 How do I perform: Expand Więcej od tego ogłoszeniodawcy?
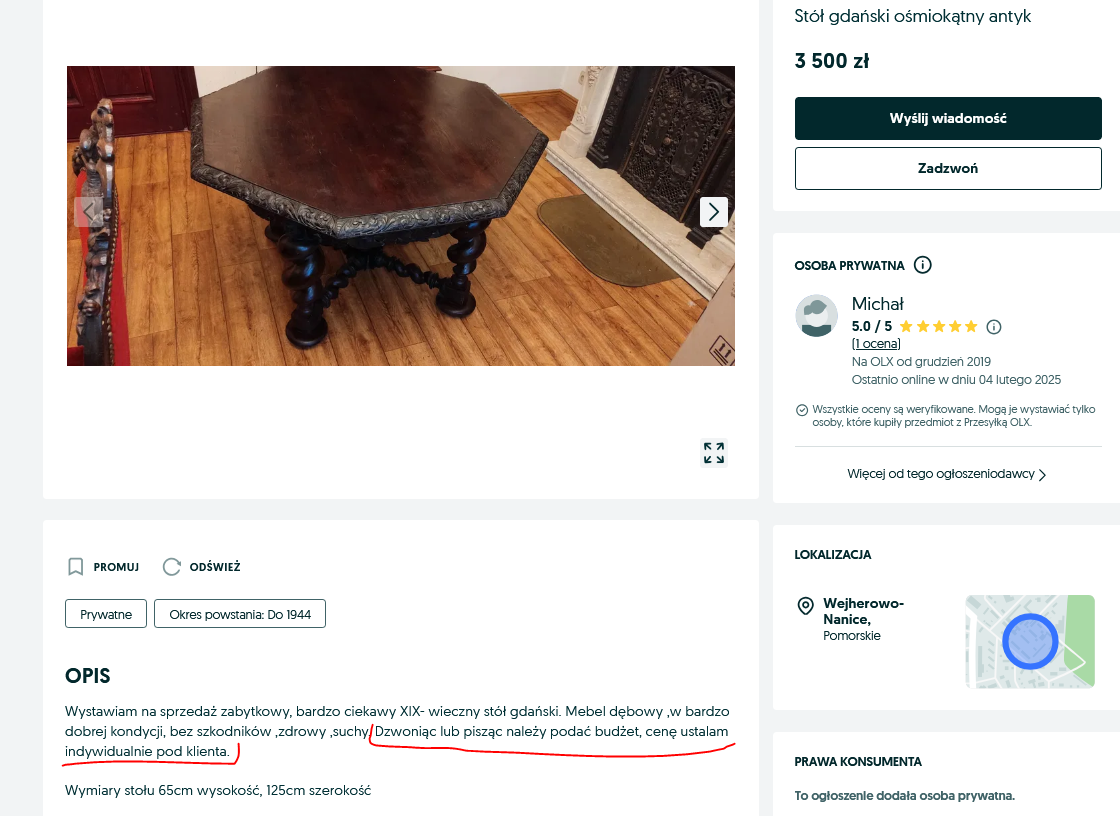pos(946,474)
